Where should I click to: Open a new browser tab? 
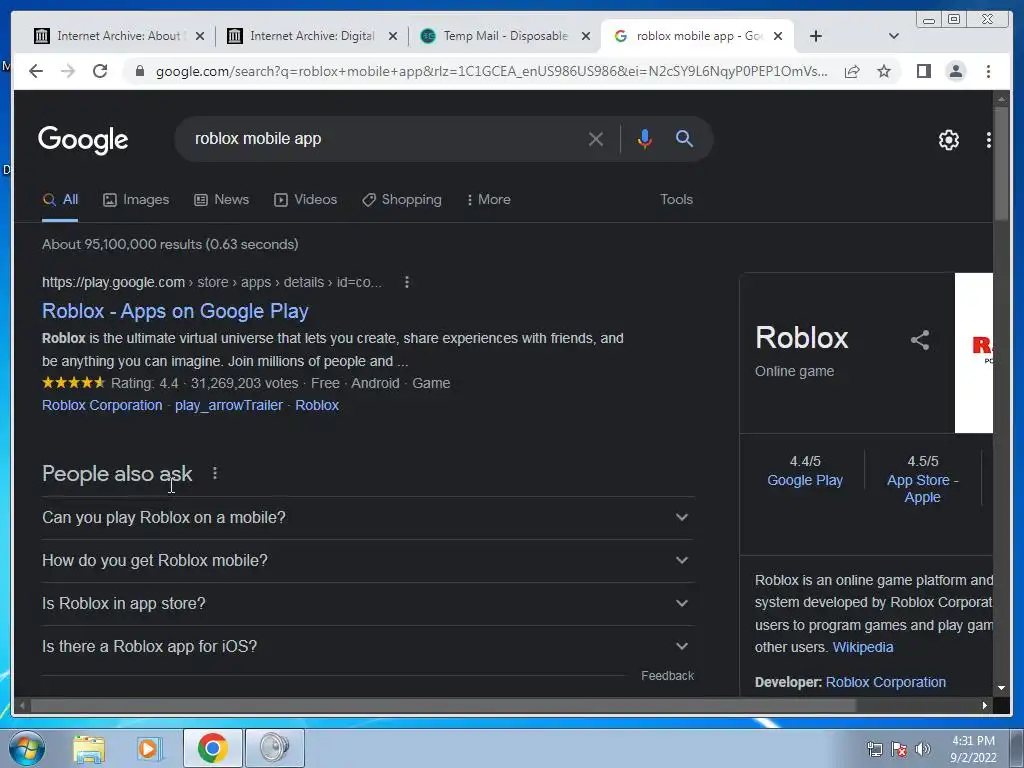tap(816, 36)
